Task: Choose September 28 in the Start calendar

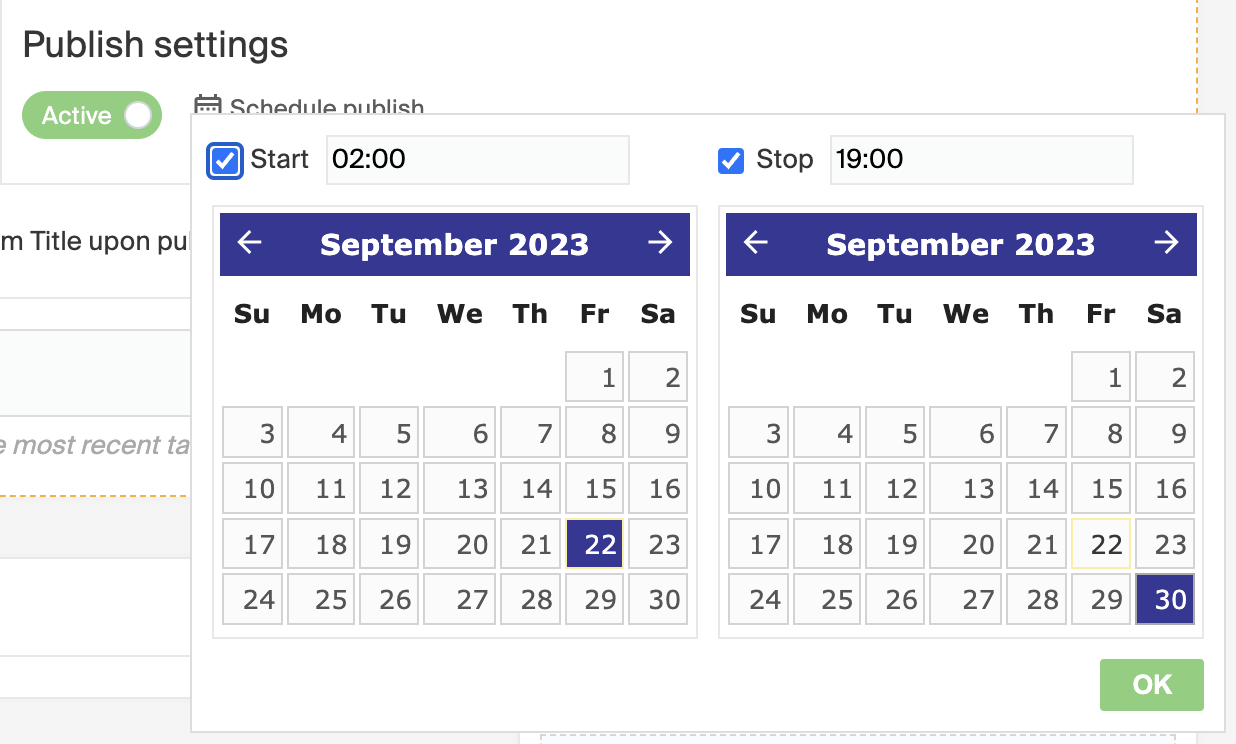Action: pyautogui.click(x=531, y=599)
